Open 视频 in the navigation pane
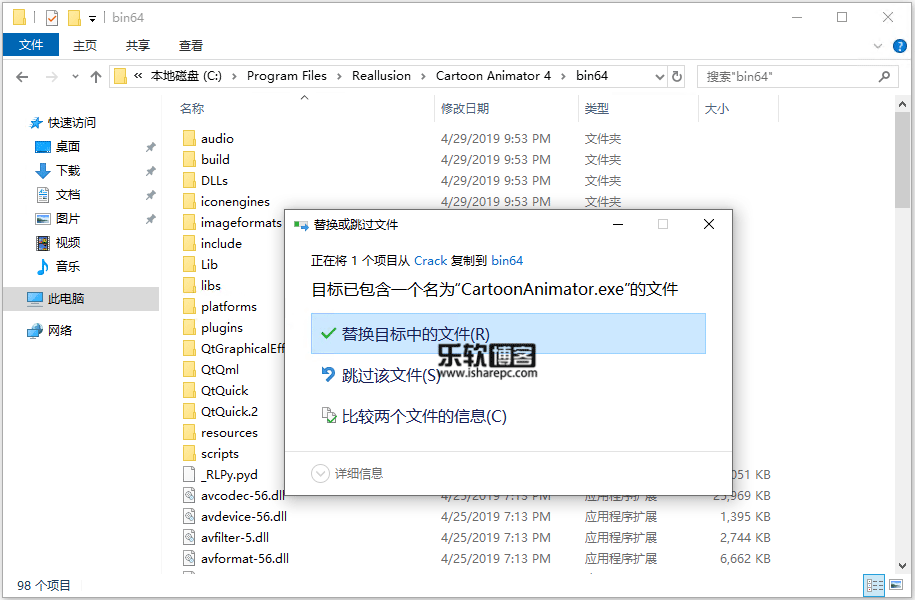915x600 pixels. click(68, 242)
